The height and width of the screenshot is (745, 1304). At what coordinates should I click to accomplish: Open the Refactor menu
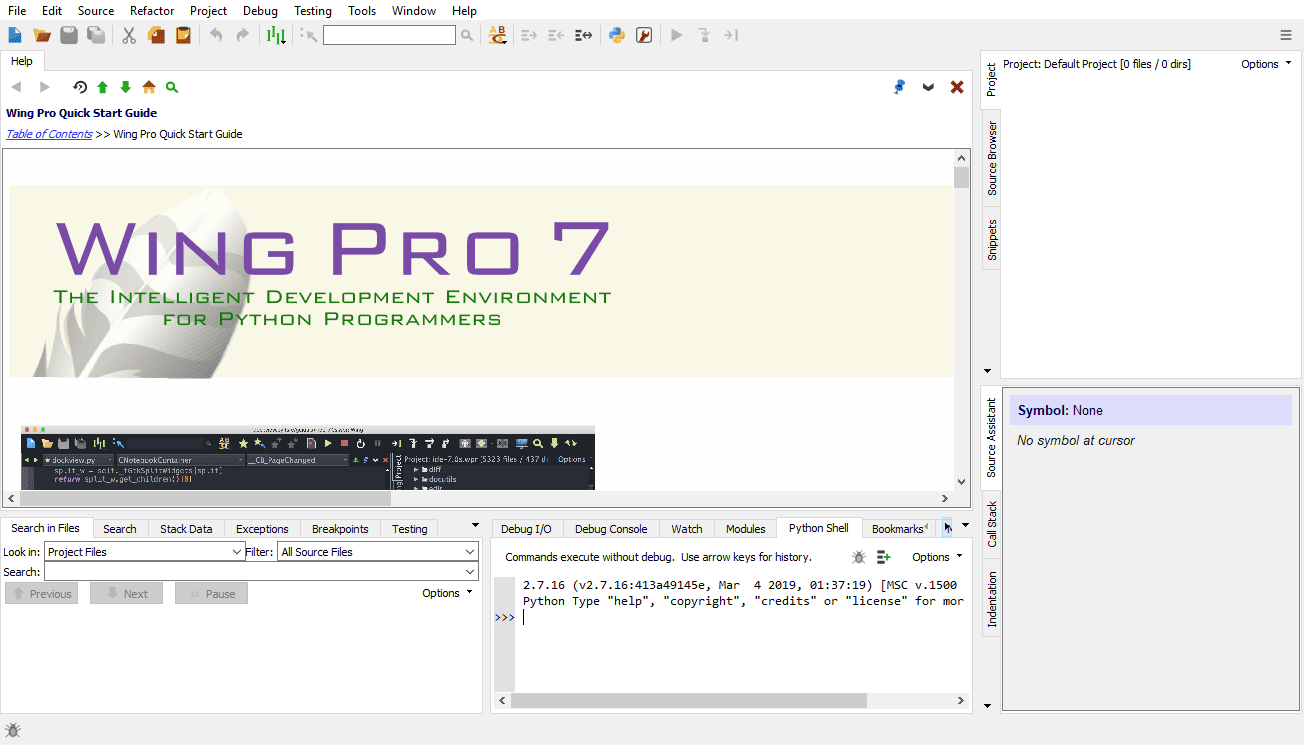click(x=152, y=11)
